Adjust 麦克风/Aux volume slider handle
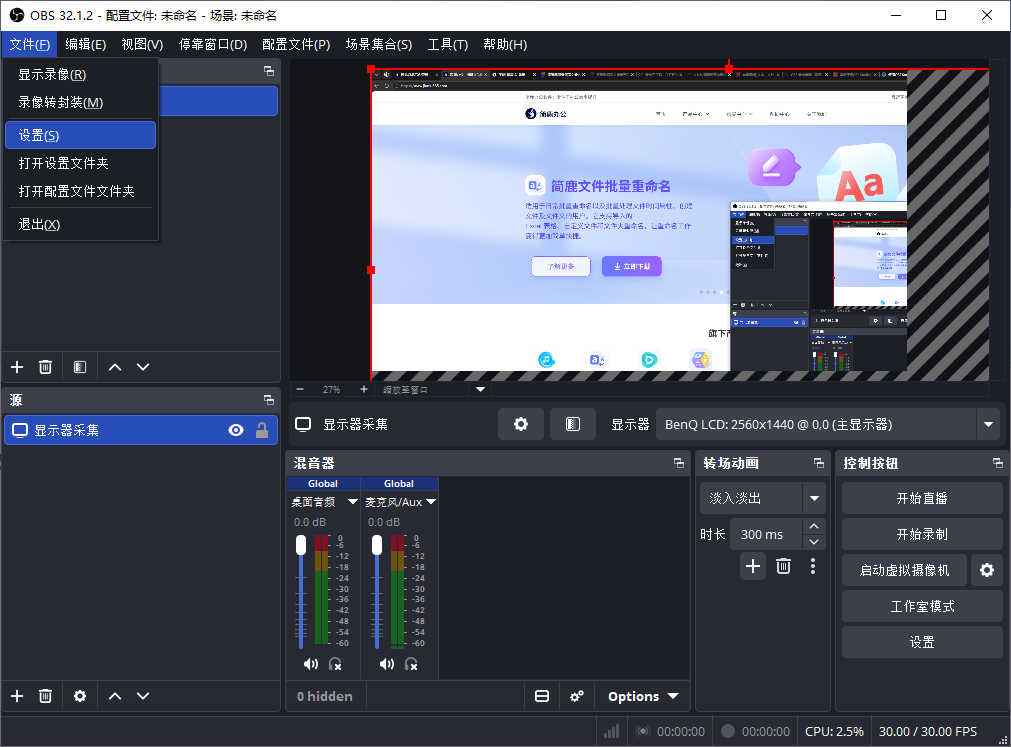The height and width of the screenshot is (747, 1011). (x=377, y=545)
